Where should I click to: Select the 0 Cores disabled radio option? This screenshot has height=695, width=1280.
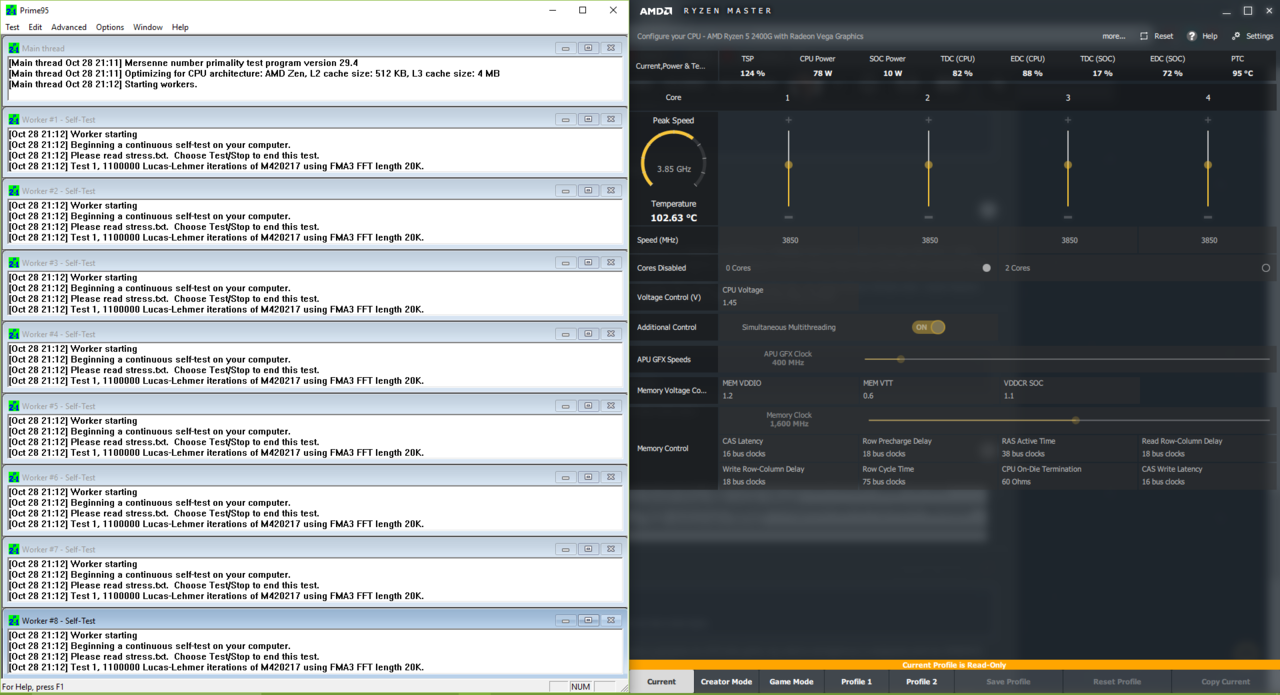click(x=987, y=268)
